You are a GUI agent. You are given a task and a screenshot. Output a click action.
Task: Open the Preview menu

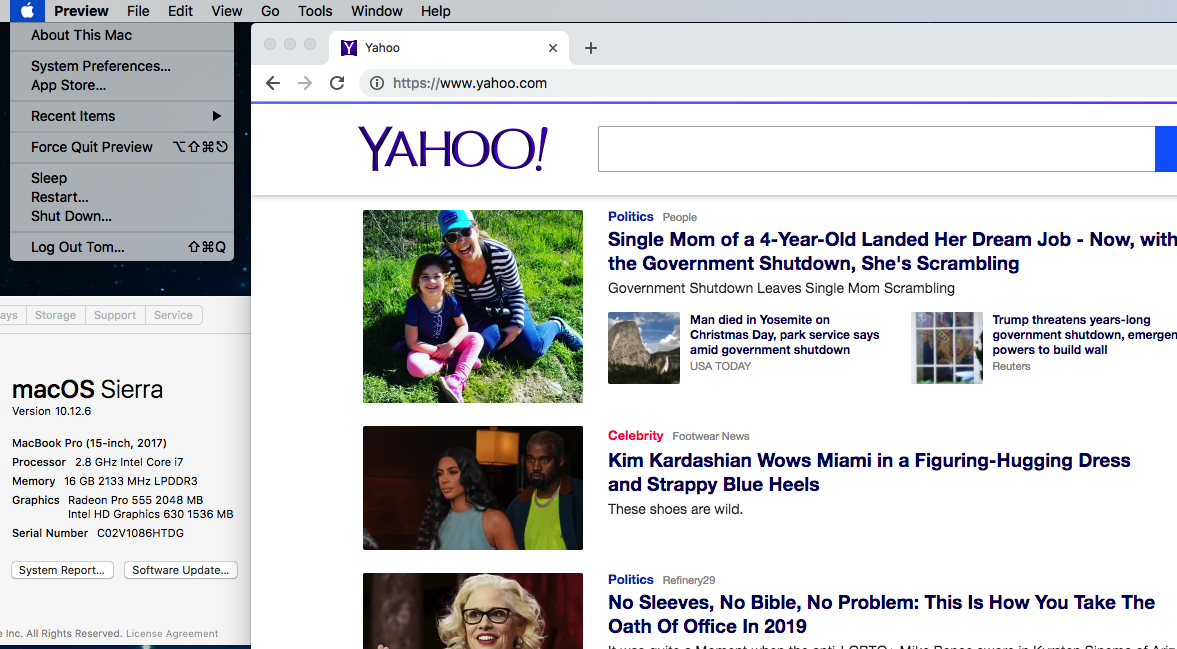81,11
